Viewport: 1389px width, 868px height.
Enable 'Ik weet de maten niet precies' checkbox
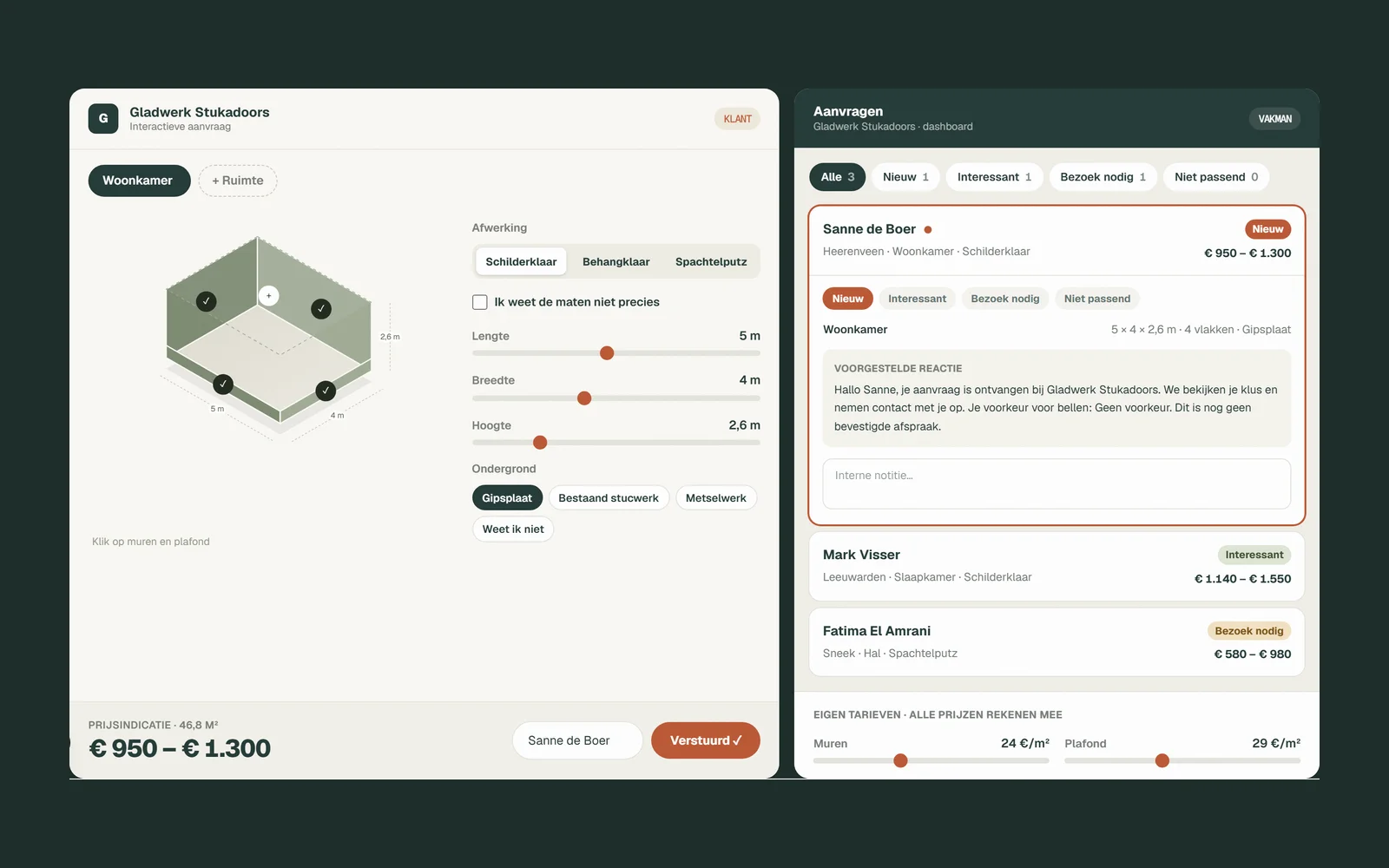[479, 302]
